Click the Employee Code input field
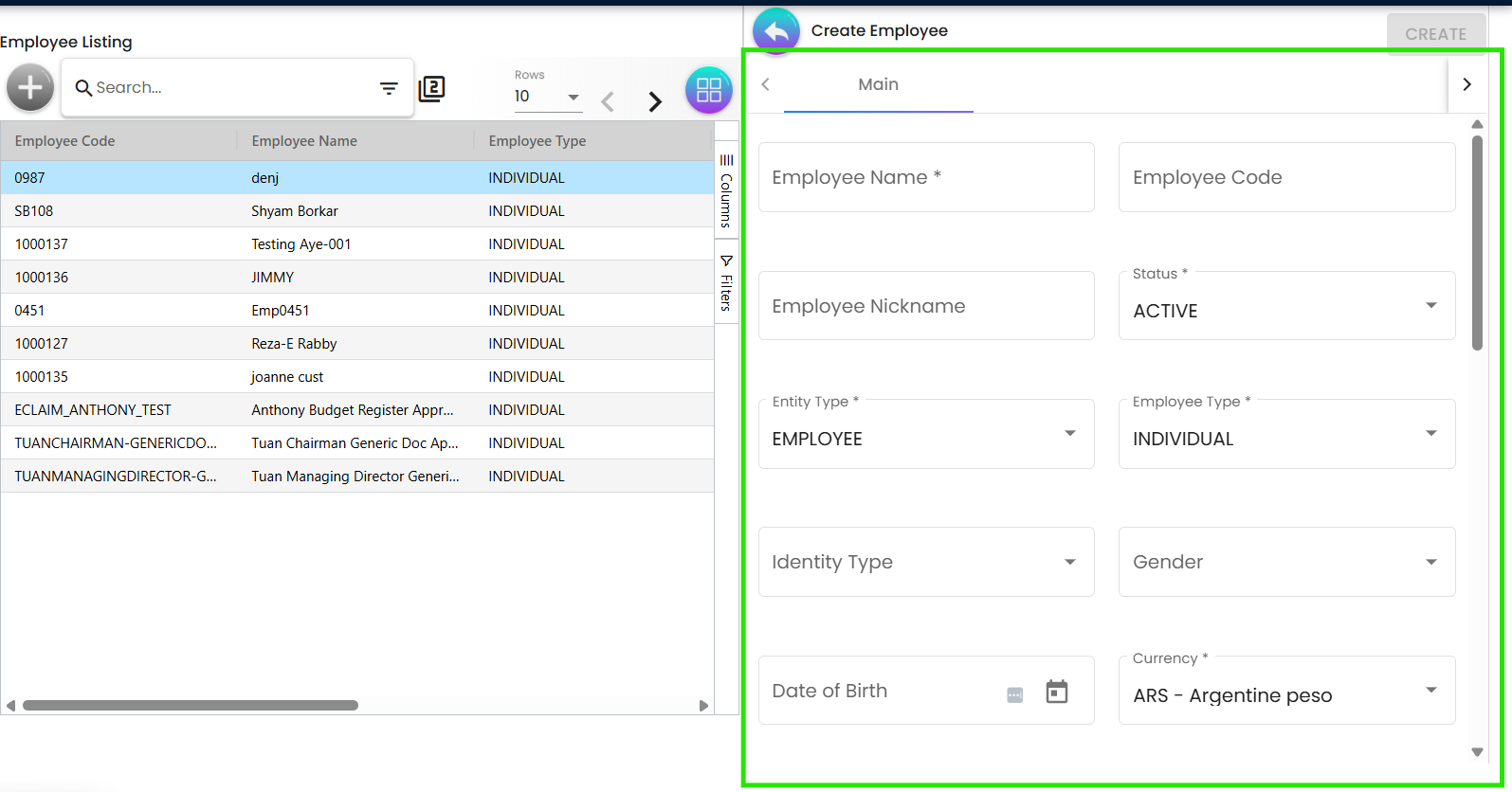The height and width of the screenshot is (792, 1512). coord(1286,177)
